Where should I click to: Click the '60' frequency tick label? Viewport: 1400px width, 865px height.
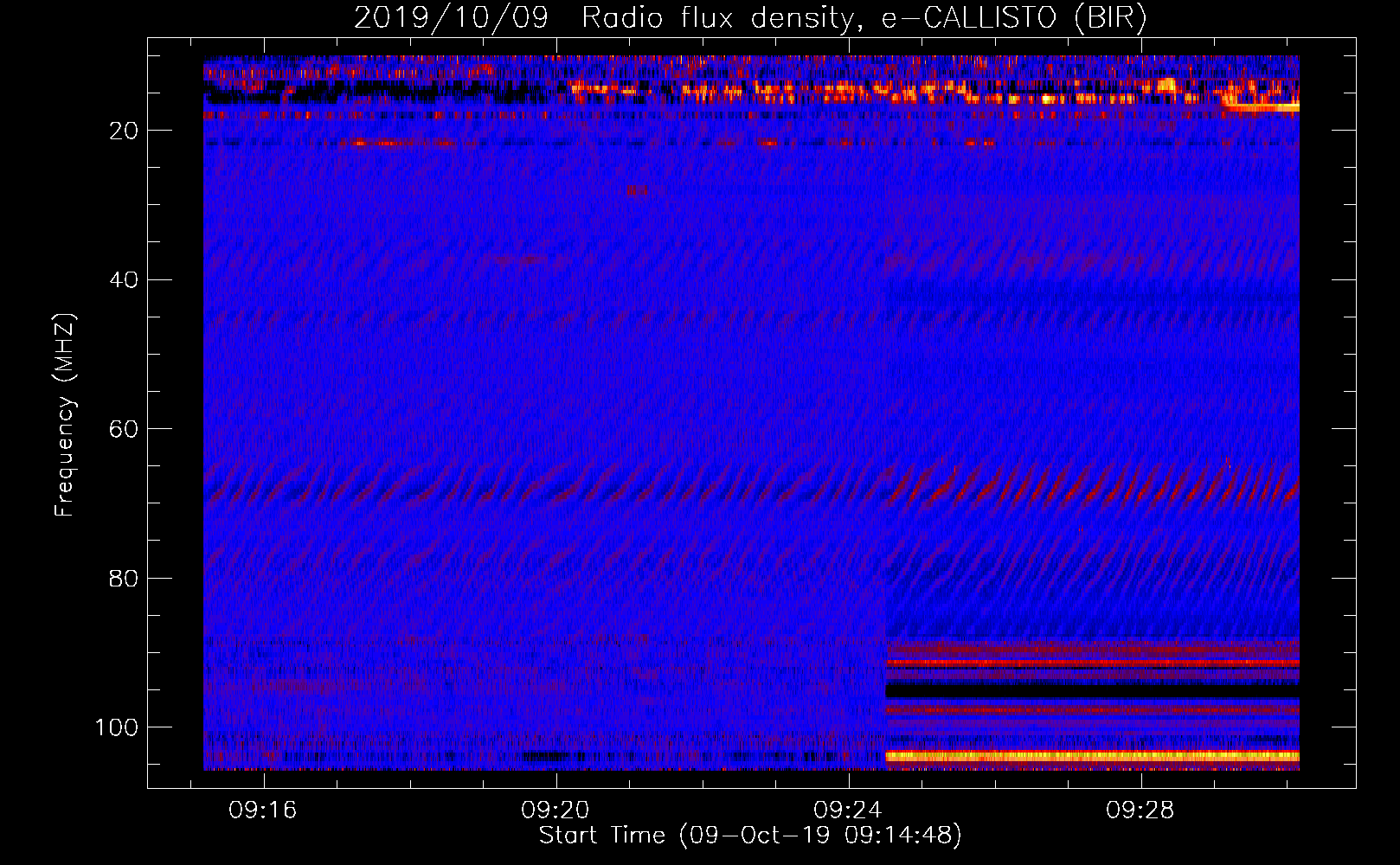124,429
